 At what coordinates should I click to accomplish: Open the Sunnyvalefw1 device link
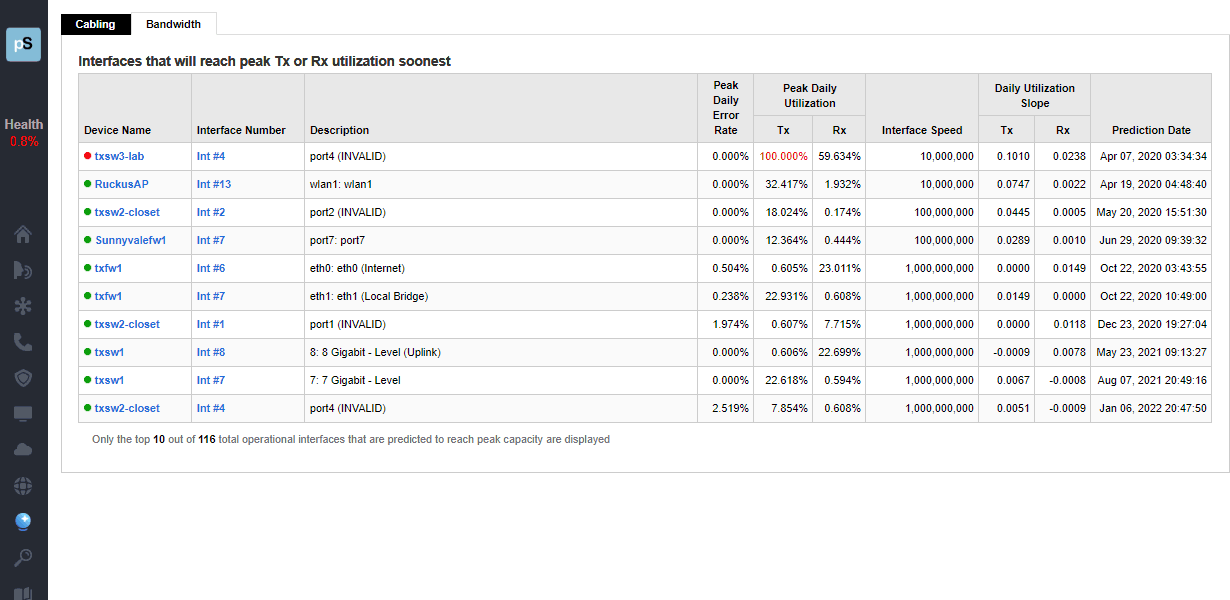click(130, 240)
